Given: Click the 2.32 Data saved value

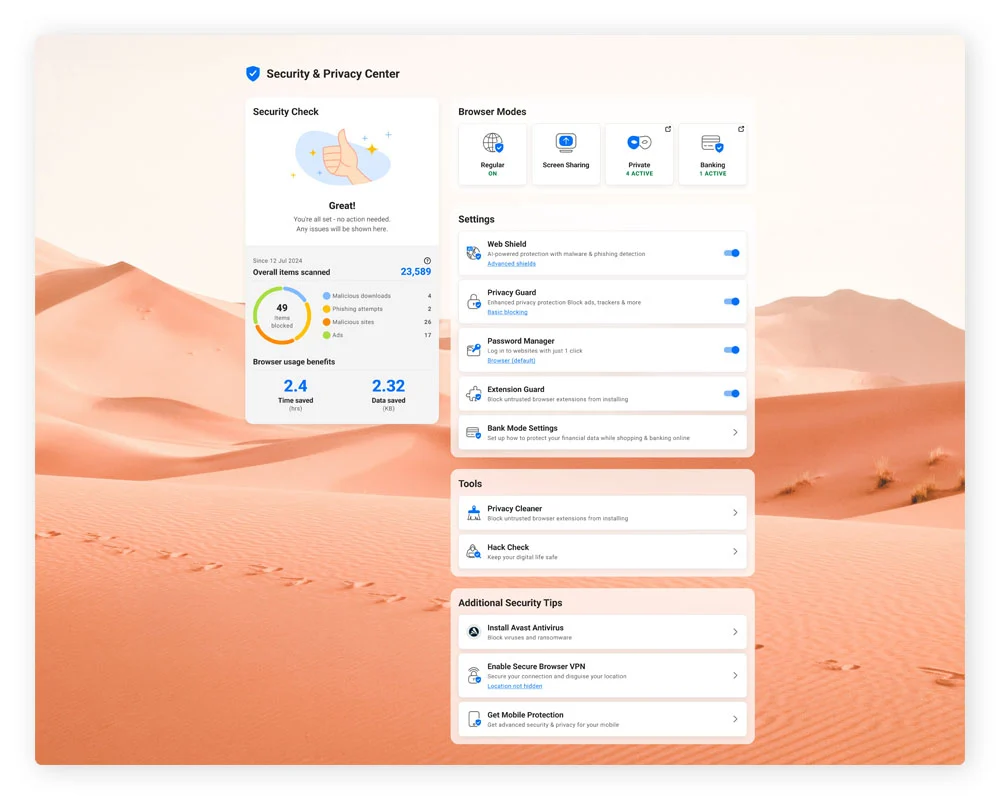Looking at the screenshot, I should (x=388, y=386).
